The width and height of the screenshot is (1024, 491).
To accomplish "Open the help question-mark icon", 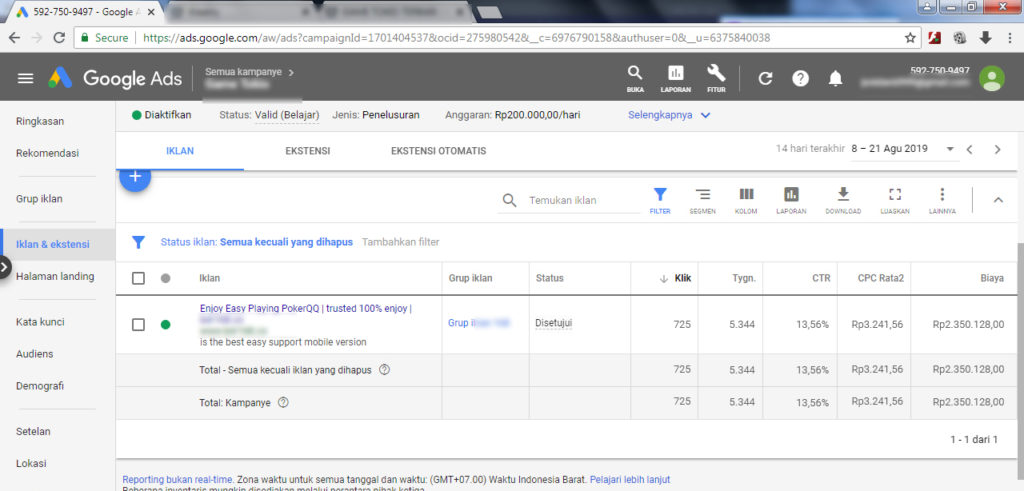I will [x=801, y=78].
